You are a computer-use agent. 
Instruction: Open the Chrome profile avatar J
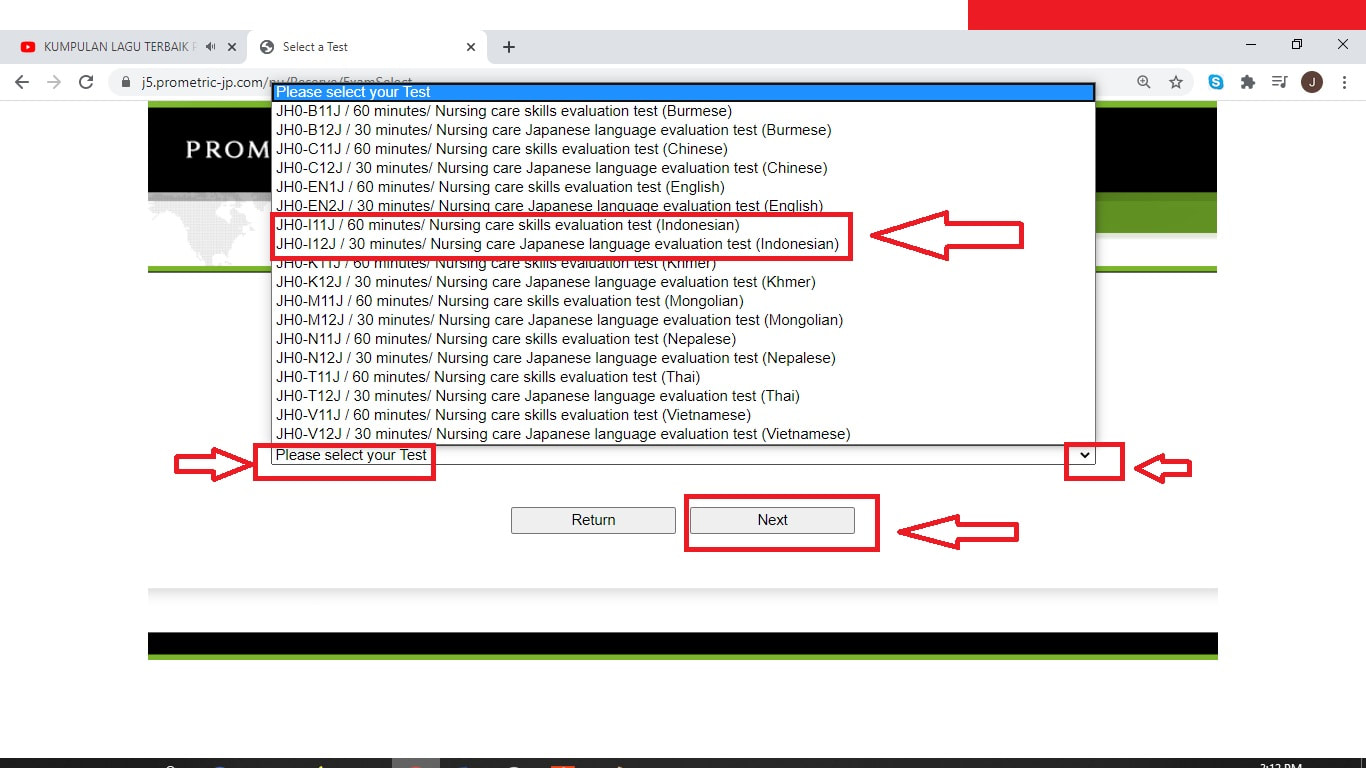1312,82
